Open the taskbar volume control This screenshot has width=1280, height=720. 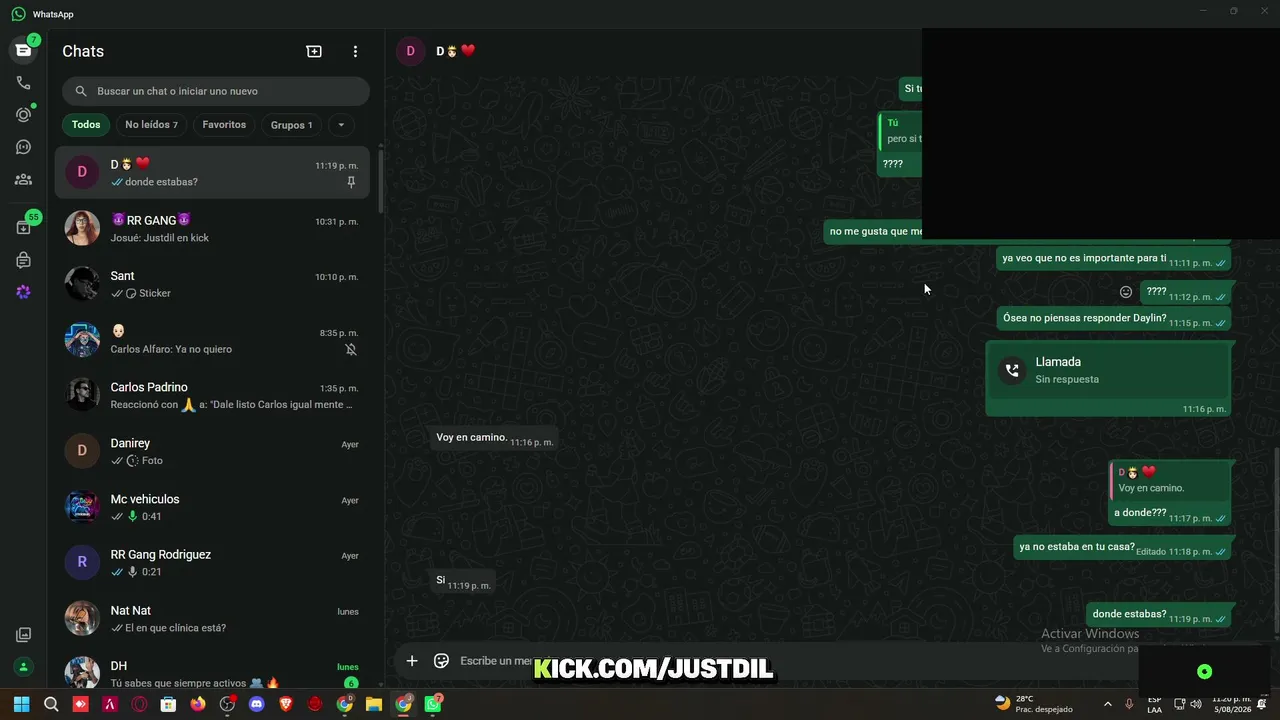[1196, 704]
